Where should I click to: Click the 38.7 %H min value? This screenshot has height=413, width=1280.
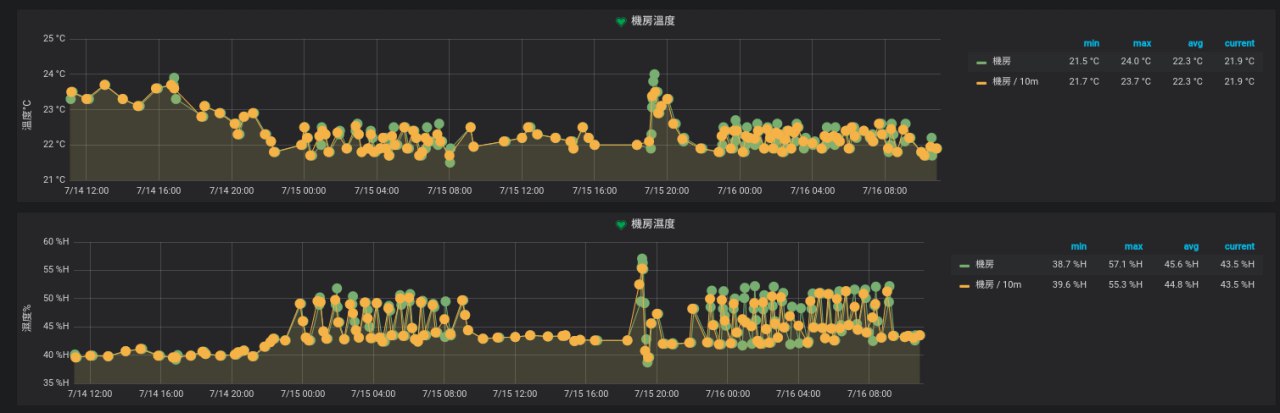pyautogui.click(x=1069, y=265)
